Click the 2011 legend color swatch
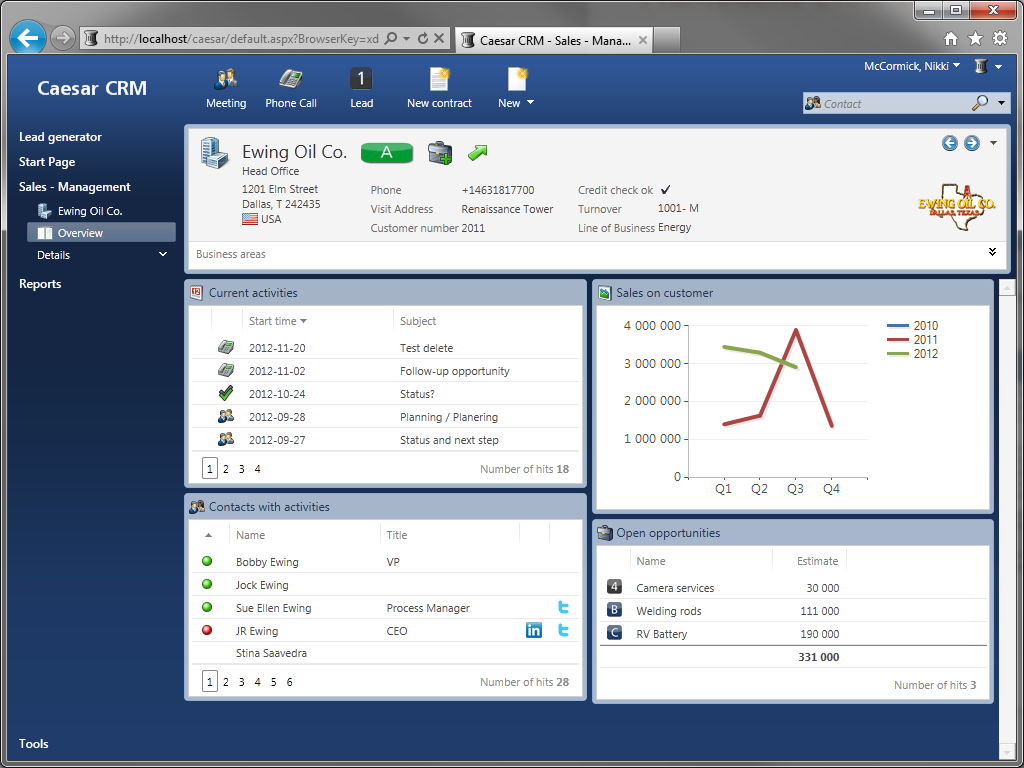Screen dimensions: 1024x768 point(898,340)
